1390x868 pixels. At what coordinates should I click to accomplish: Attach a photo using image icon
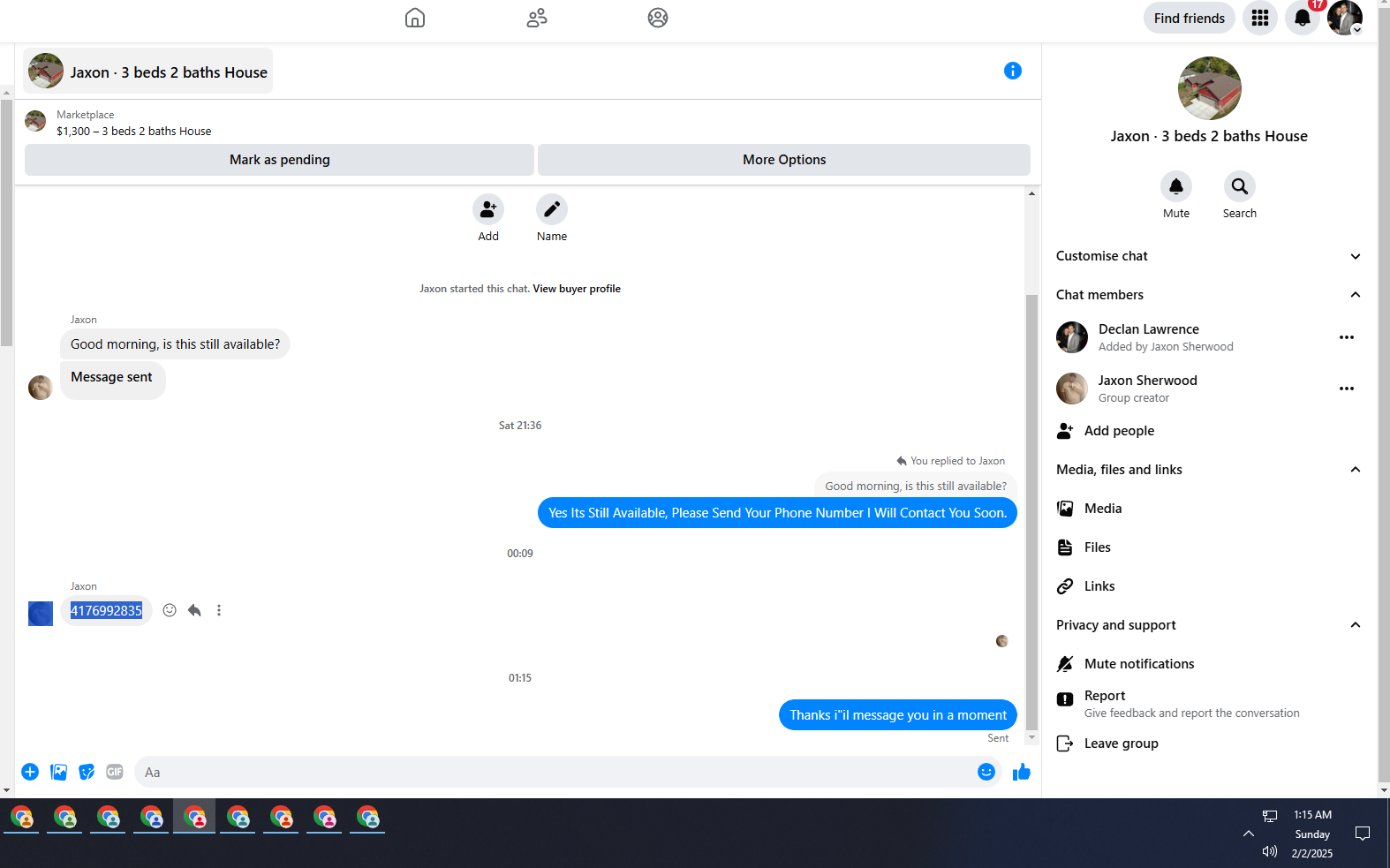(58, 772)
